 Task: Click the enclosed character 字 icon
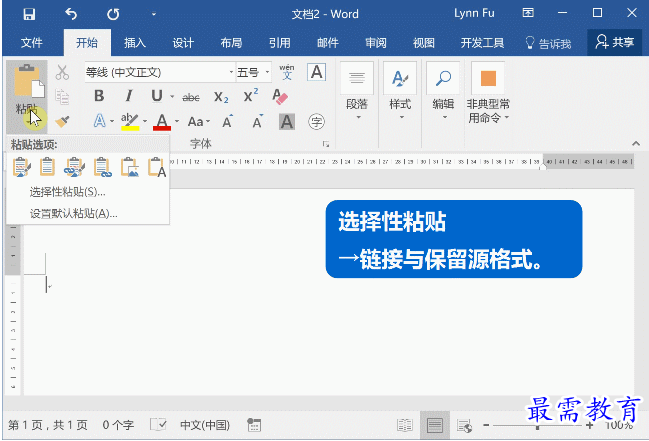pyautogui.click(x=316, y=122)
